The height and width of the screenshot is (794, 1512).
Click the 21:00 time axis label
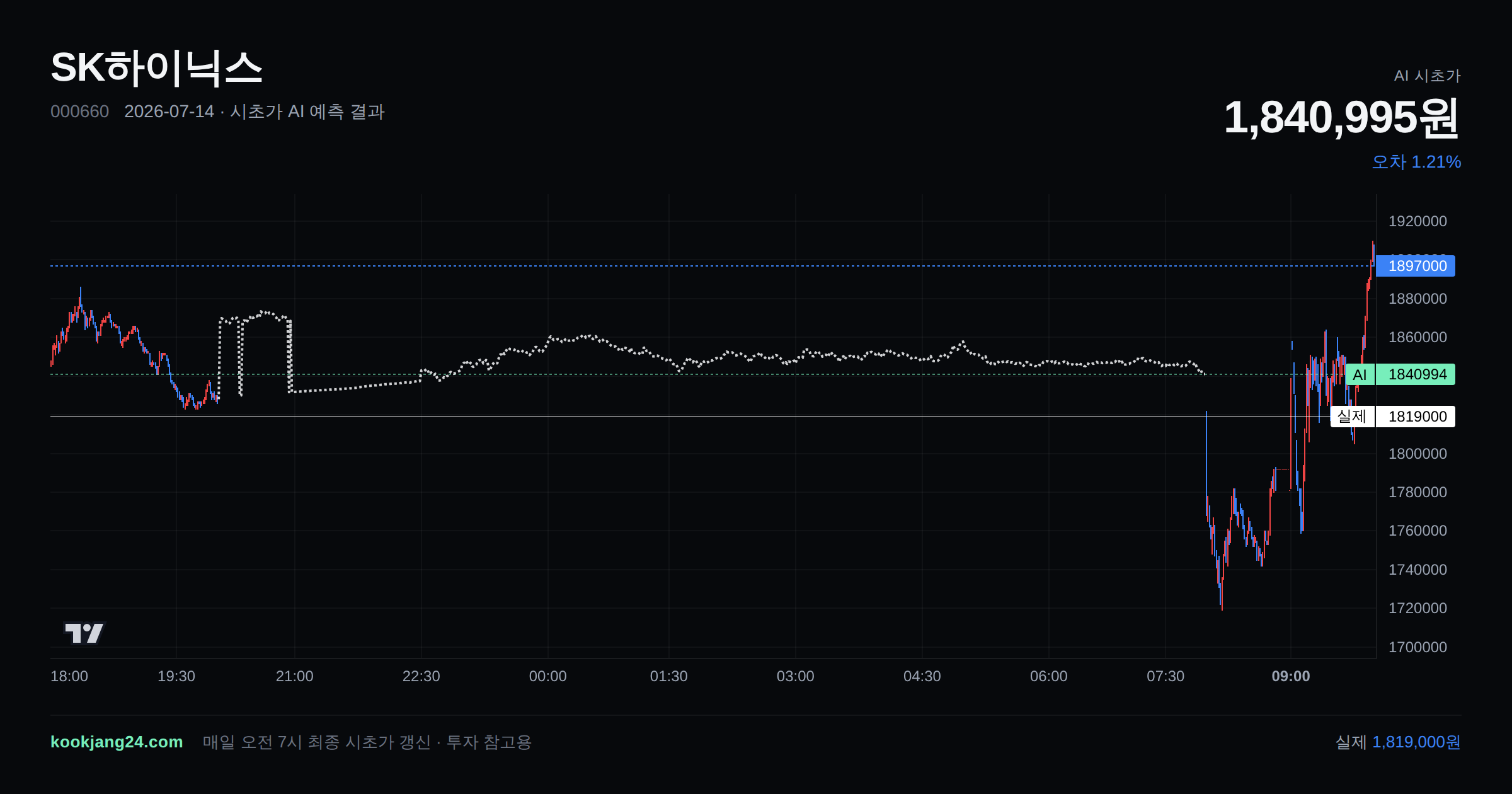click(295, 676)
